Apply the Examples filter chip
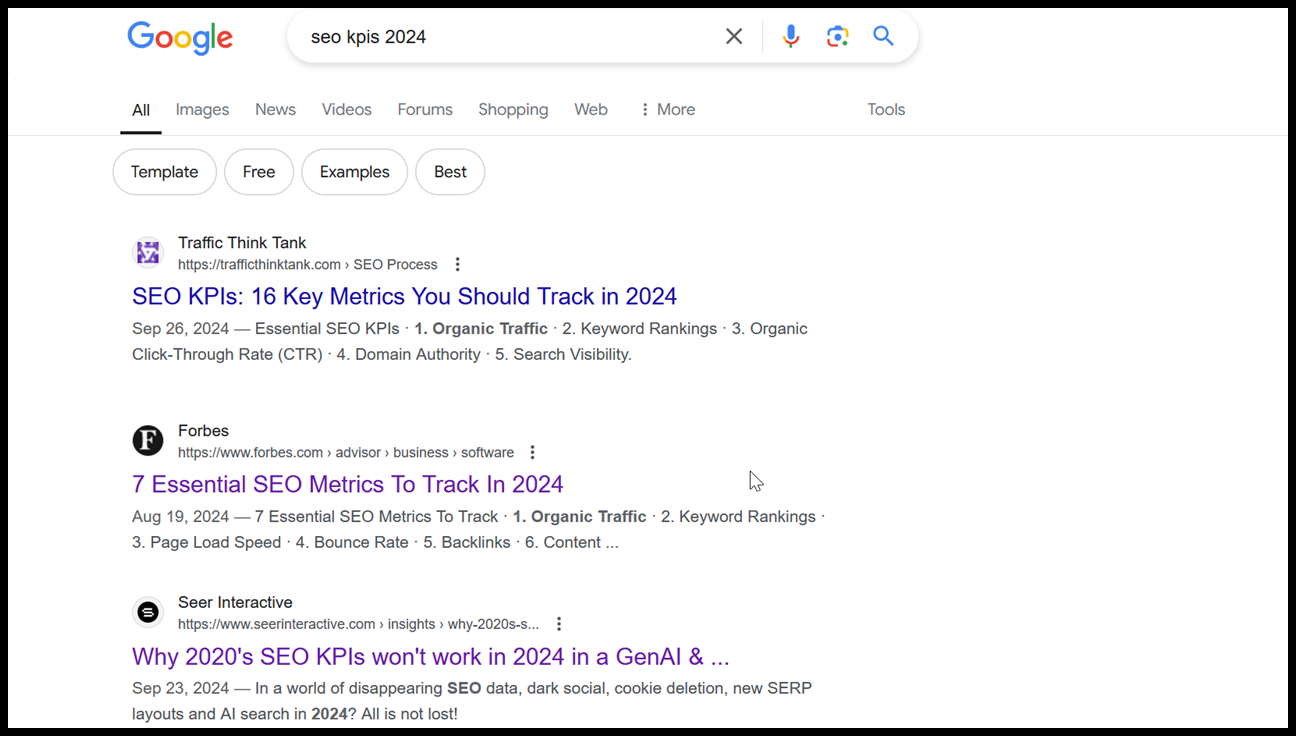The image size is (1296, 736). (x=354, y=172)
